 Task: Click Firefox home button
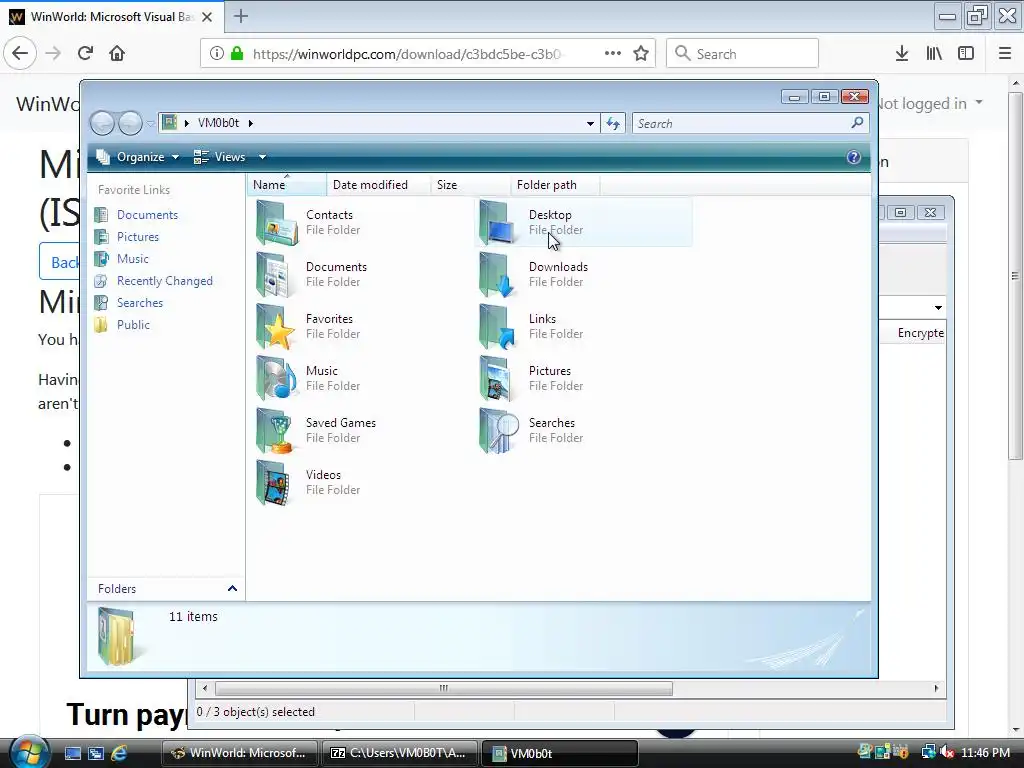pos(117,53)
